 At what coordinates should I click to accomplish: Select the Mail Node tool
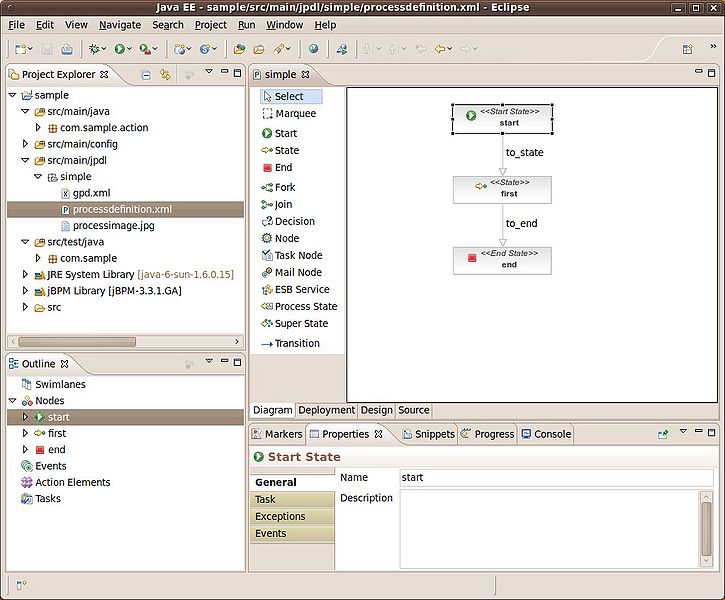(x=291, y=273)
